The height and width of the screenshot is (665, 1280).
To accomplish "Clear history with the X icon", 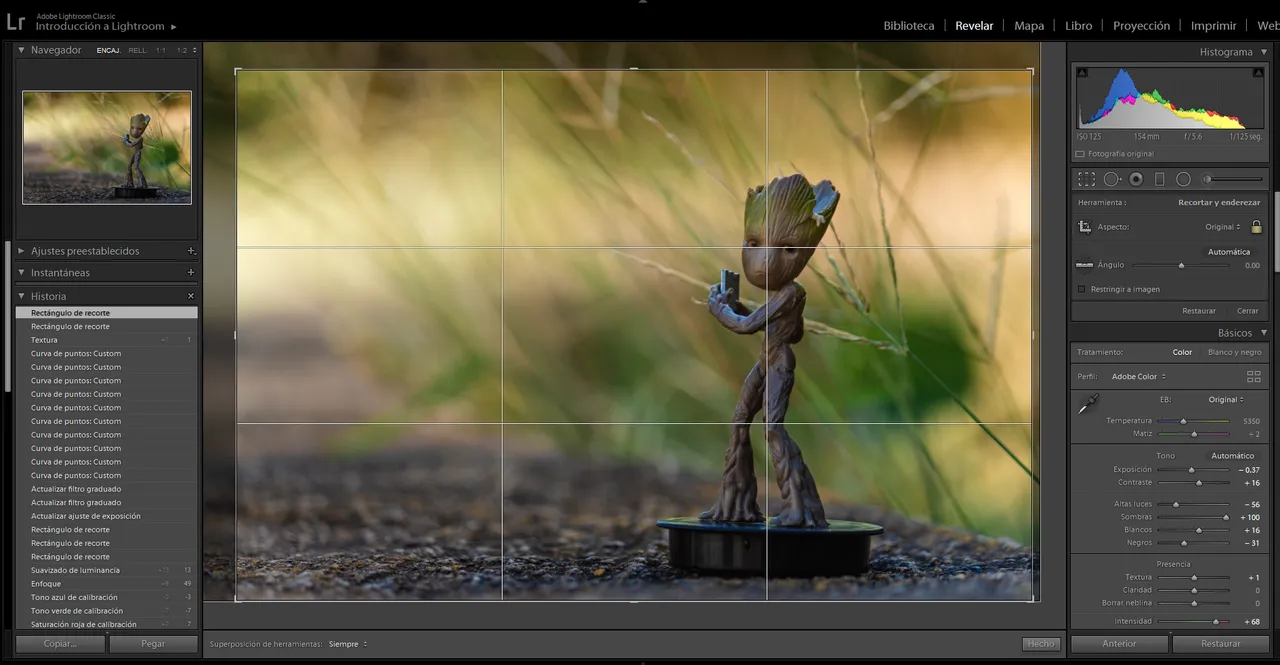I will tap(191, 296).
